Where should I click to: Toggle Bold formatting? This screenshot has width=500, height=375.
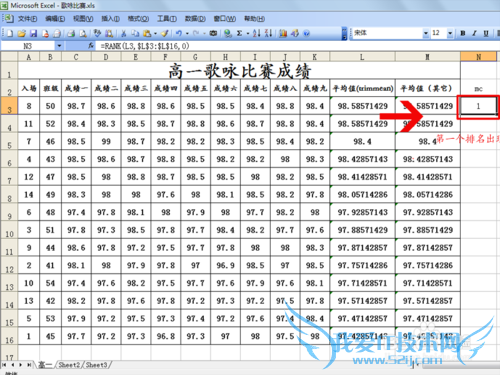tap(463, 33)
